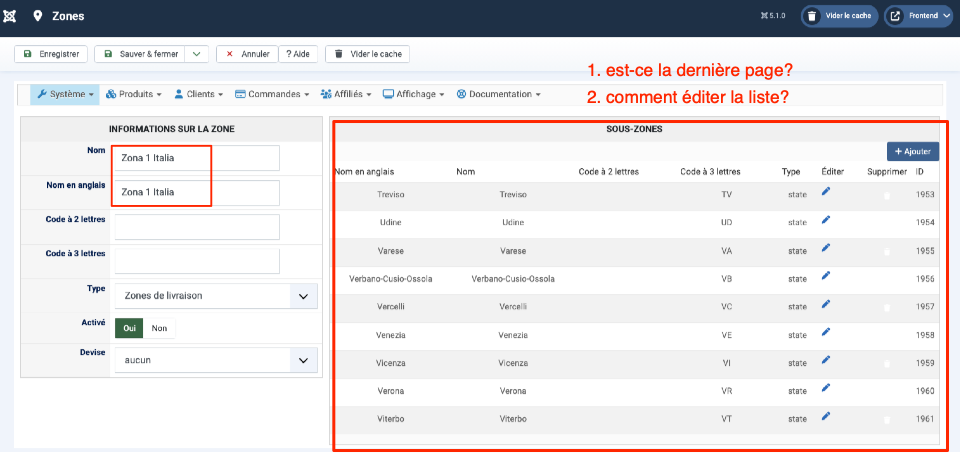Set Activé to Oui
Screen dimensions: 960x453
(x=129, y=328)
